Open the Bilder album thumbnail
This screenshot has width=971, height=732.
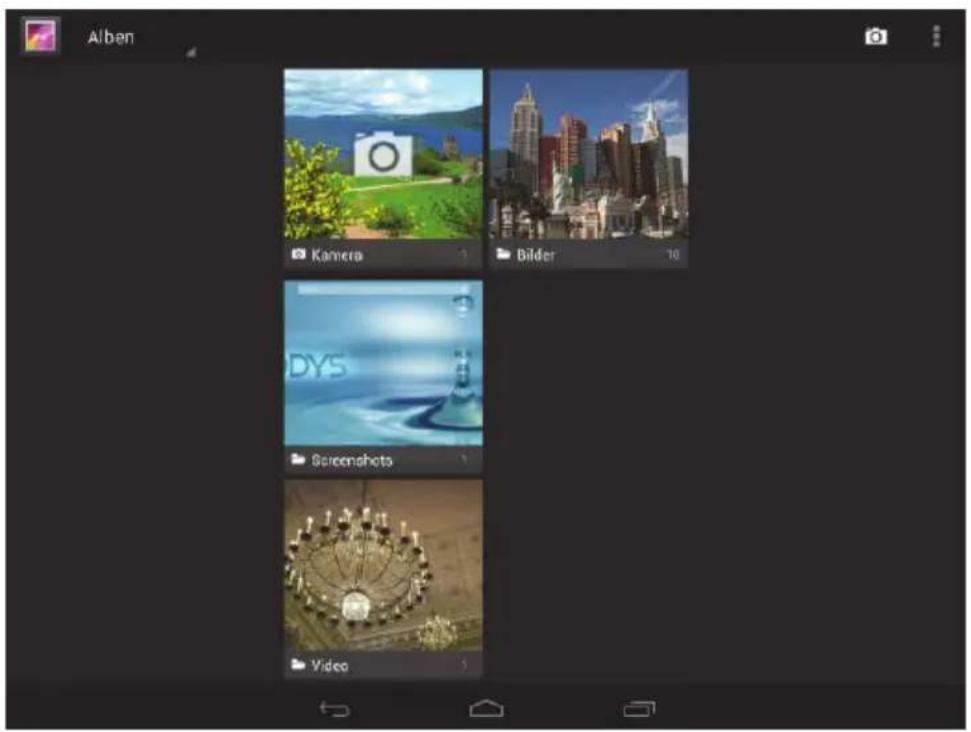pyautogui.click(x=589, y=154)
